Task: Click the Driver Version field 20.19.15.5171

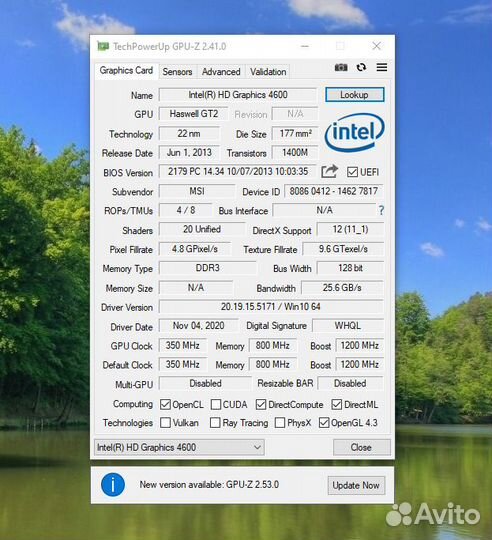Action: pyautogui.click(x=271, y=307)
